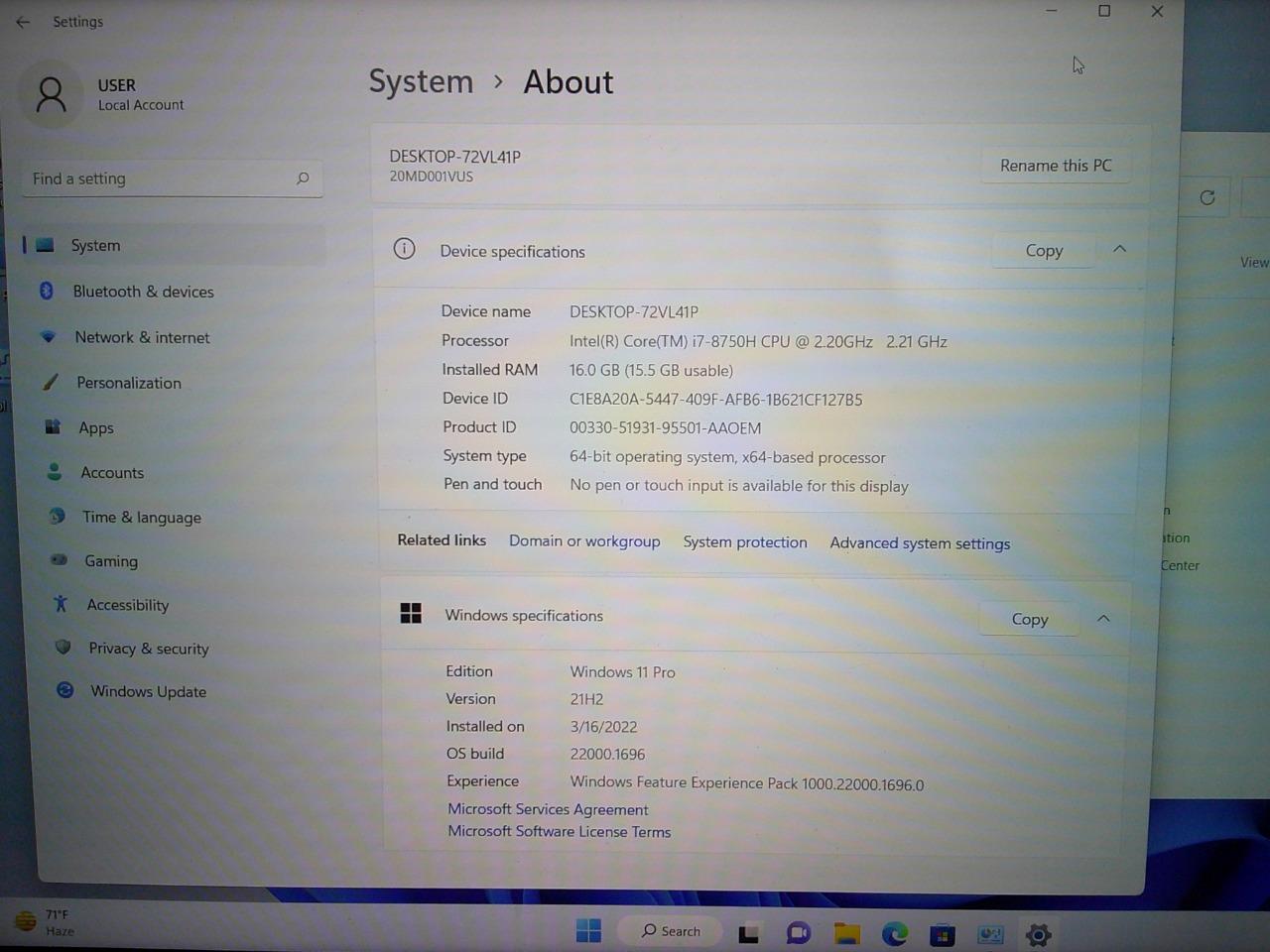
Task: Select the Edition value Windows 11 Pro
Action: point(622,672)
